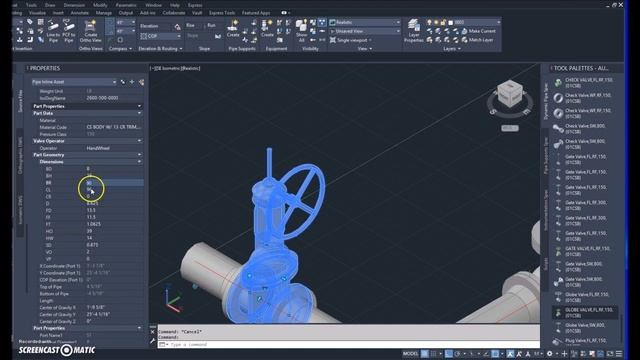This screenshot has width=640, height=360.
Task: Click the Line to Pipe tool
Action: coord(53,31)
